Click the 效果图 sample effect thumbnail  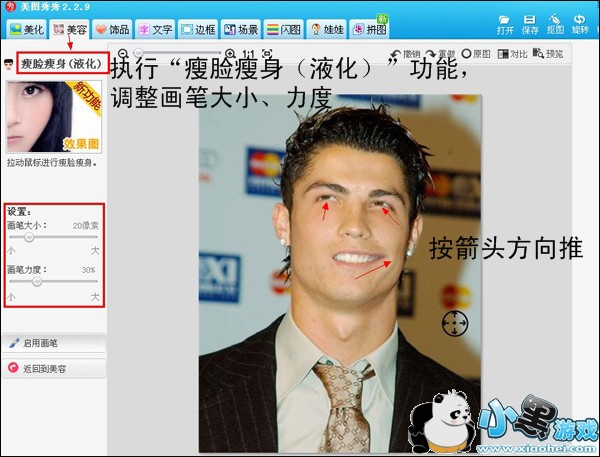[x=55, y=116]
